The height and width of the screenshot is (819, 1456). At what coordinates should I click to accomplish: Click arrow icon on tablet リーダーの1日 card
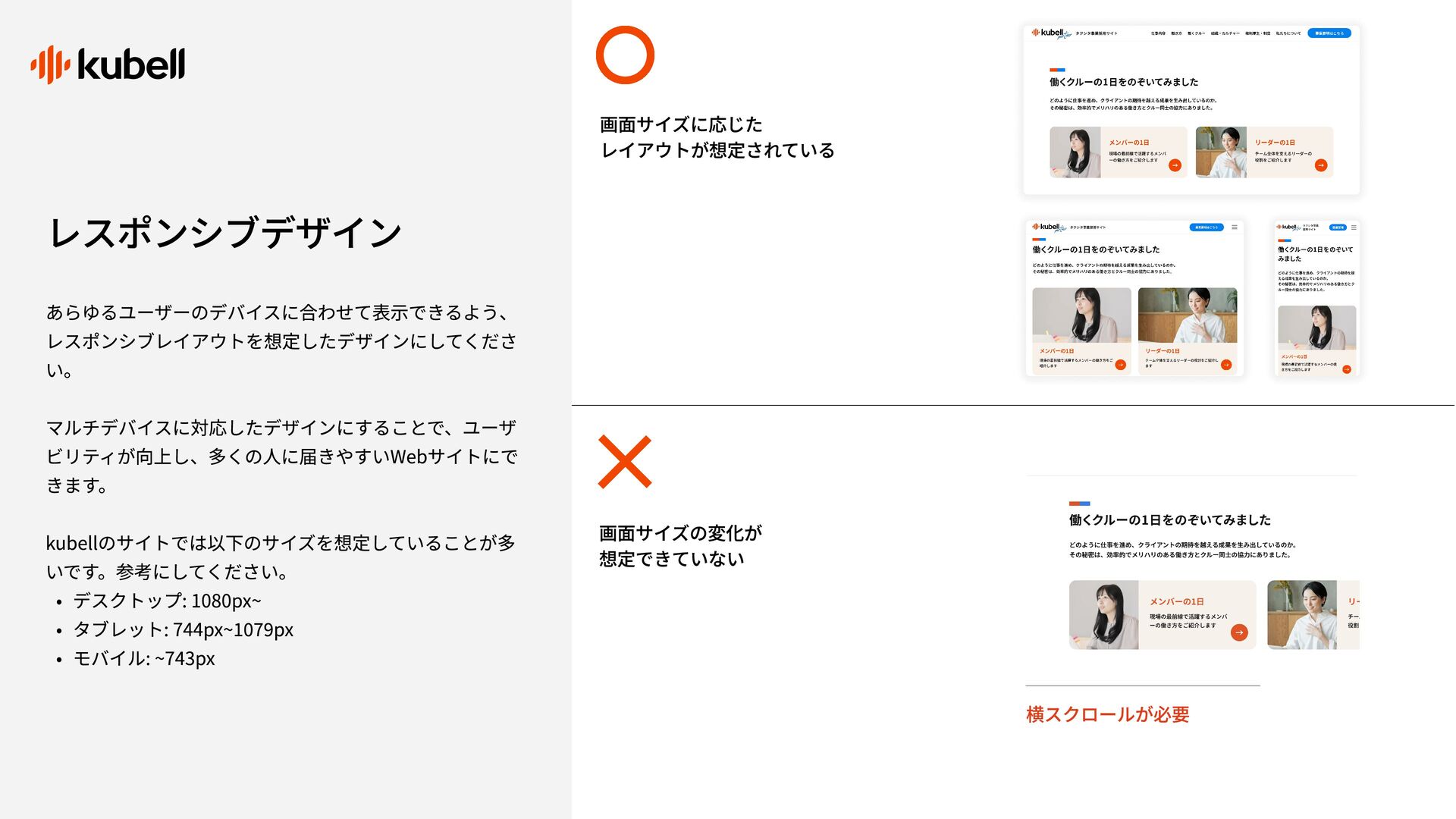point(1226,365)
